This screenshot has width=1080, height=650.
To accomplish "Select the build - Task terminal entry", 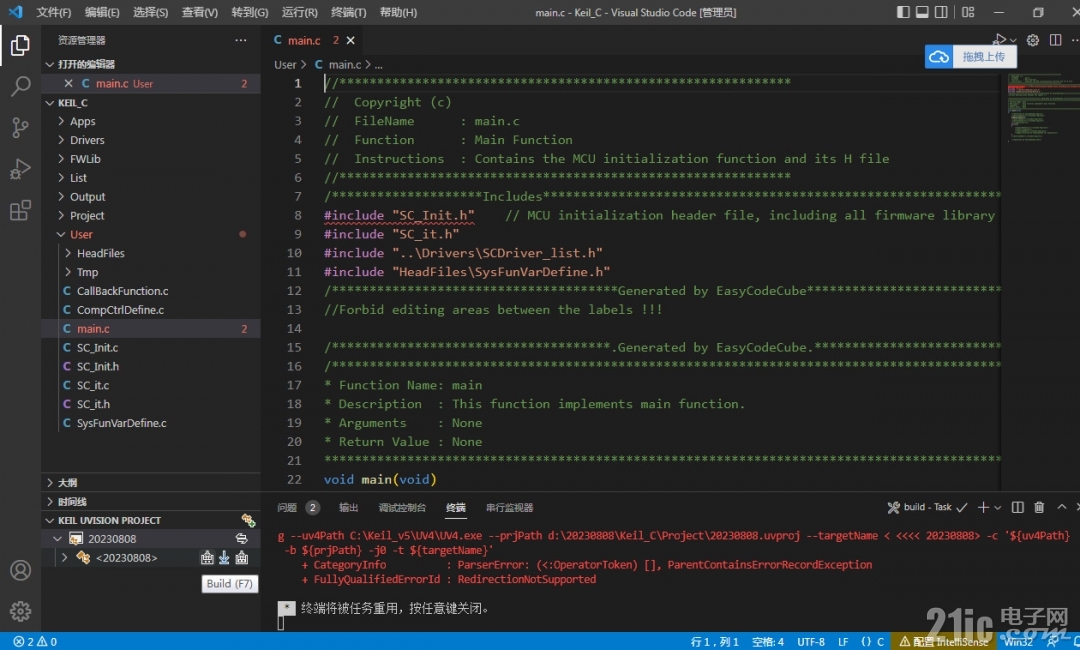I will (927, 507).
